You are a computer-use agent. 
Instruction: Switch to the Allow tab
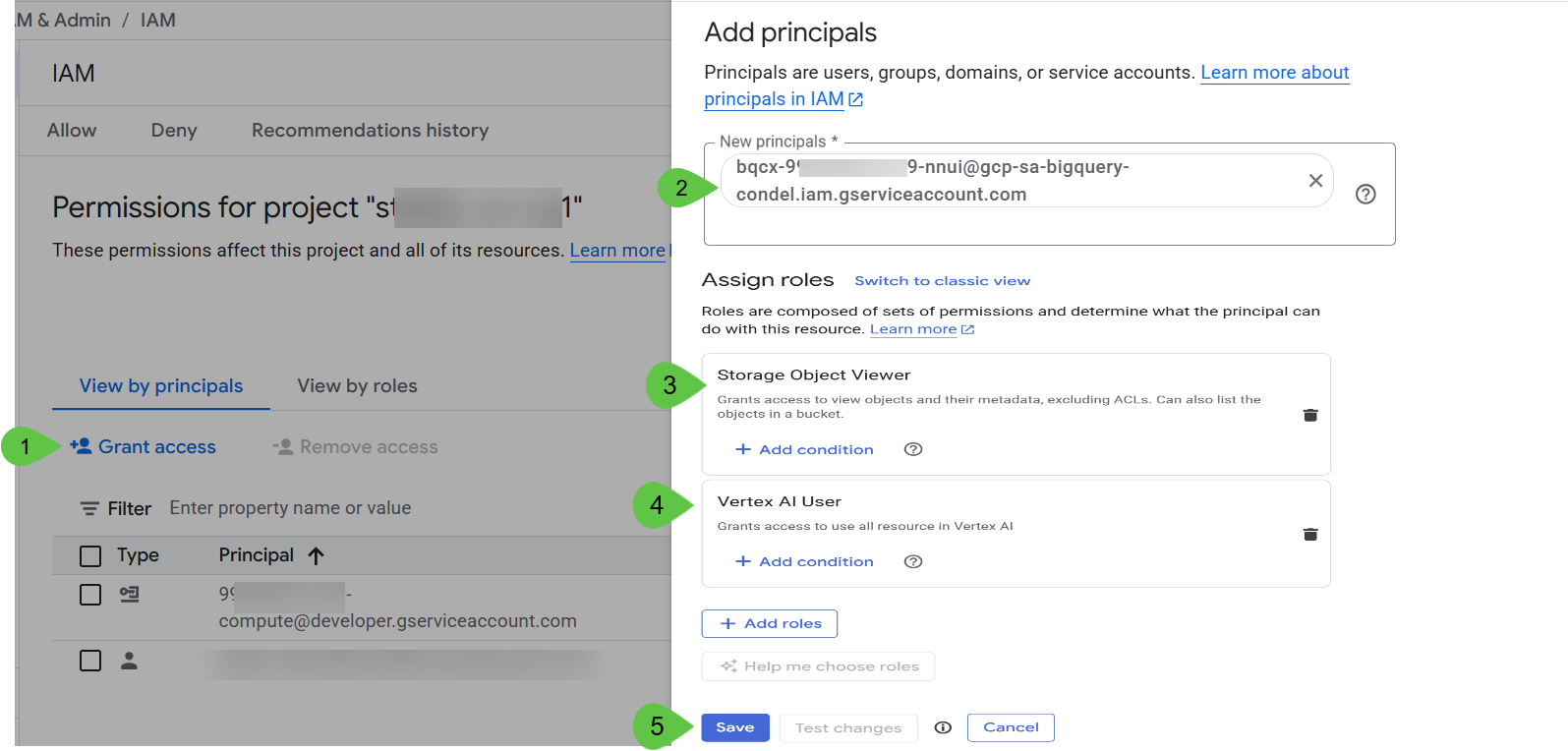tap(72, 131)
